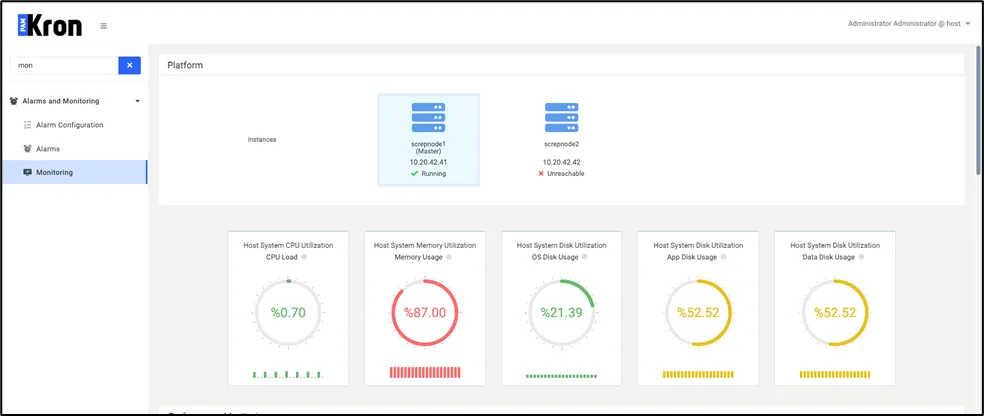Click the info dot beside App Disk Usage
The image size is (984, 416).
pyautogui.click(x=723, y=257)
